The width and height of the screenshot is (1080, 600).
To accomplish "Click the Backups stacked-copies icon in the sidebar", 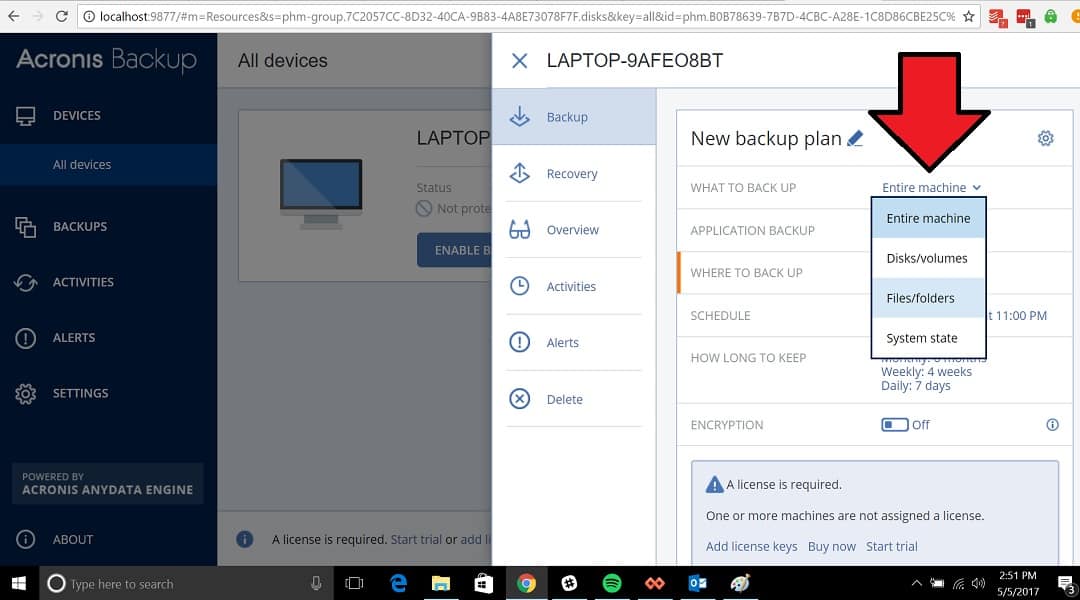I will pyautogui.click(x=25, y=227).
